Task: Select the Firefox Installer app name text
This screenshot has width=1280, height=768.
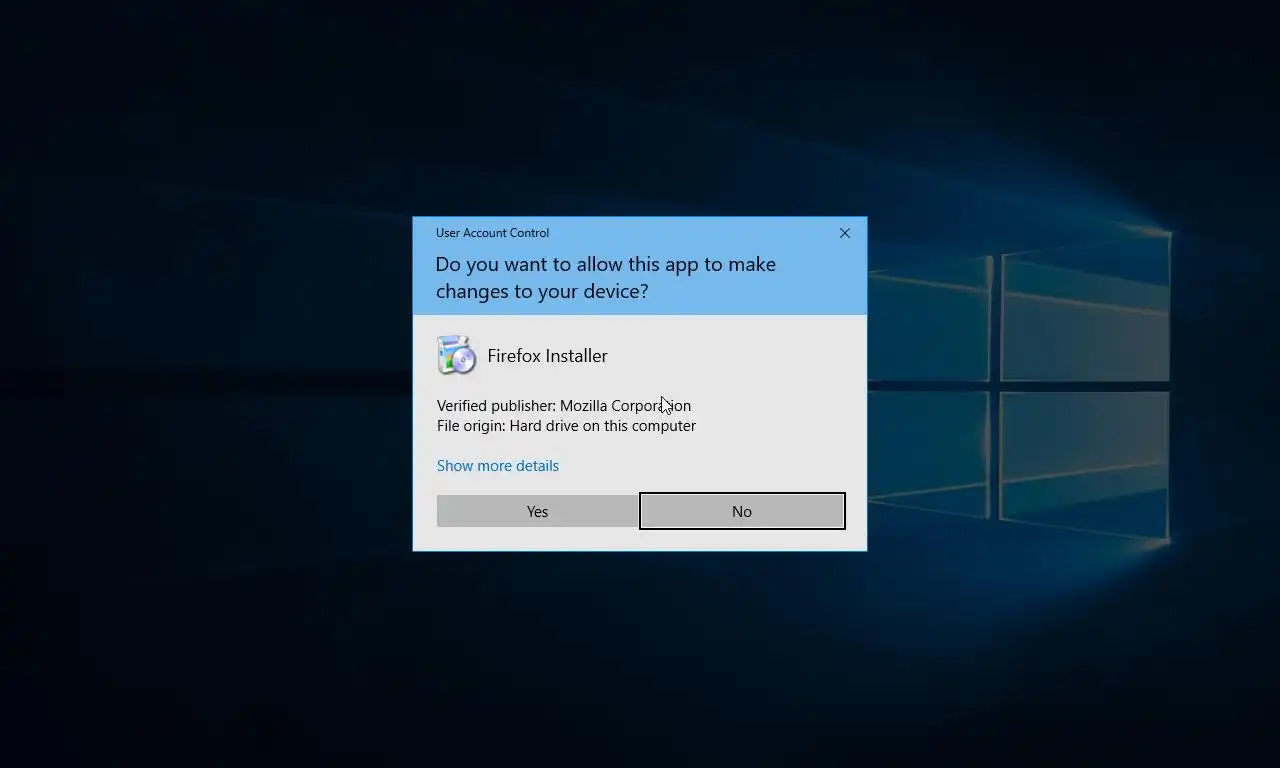Action: point(547,356)
